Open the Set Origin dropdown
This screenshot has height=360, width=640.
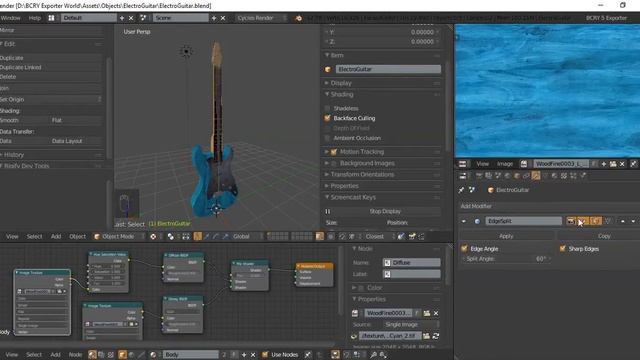click(x=51, y=100)
